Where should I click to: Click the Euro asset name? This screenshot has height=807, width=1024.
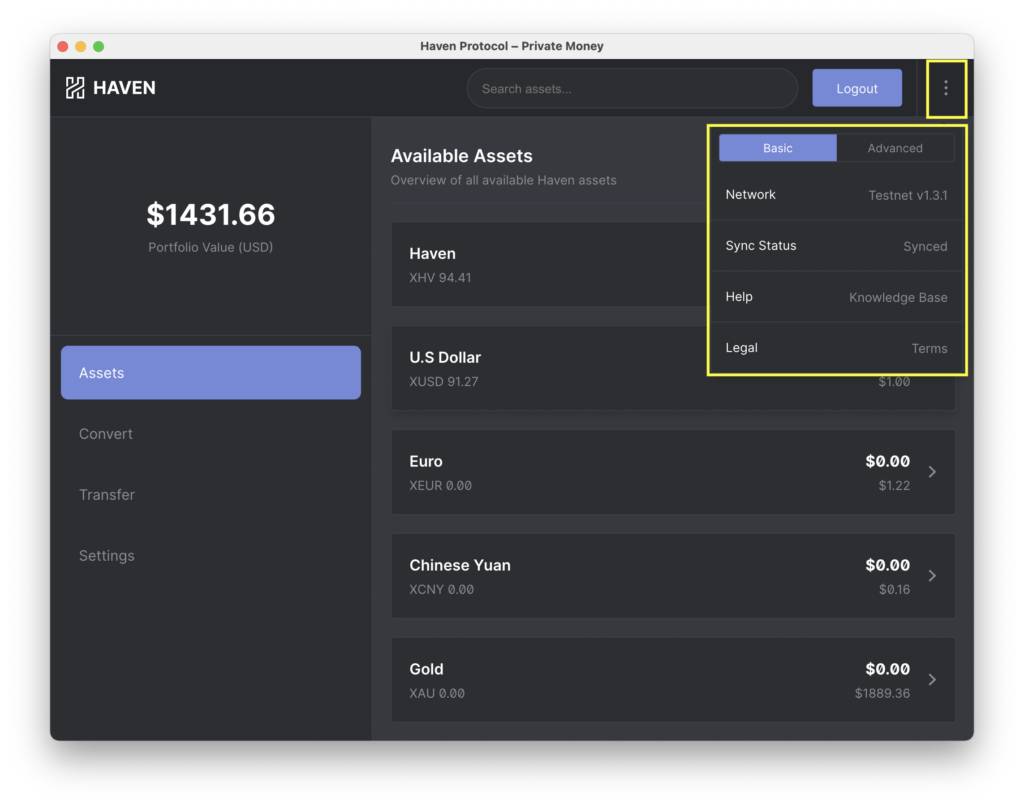click(x=426, y=462)
